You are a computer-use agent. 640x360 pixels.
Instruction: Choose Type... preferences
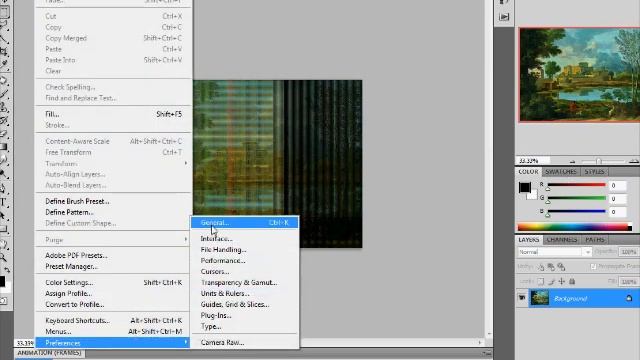tap(211, 327)
